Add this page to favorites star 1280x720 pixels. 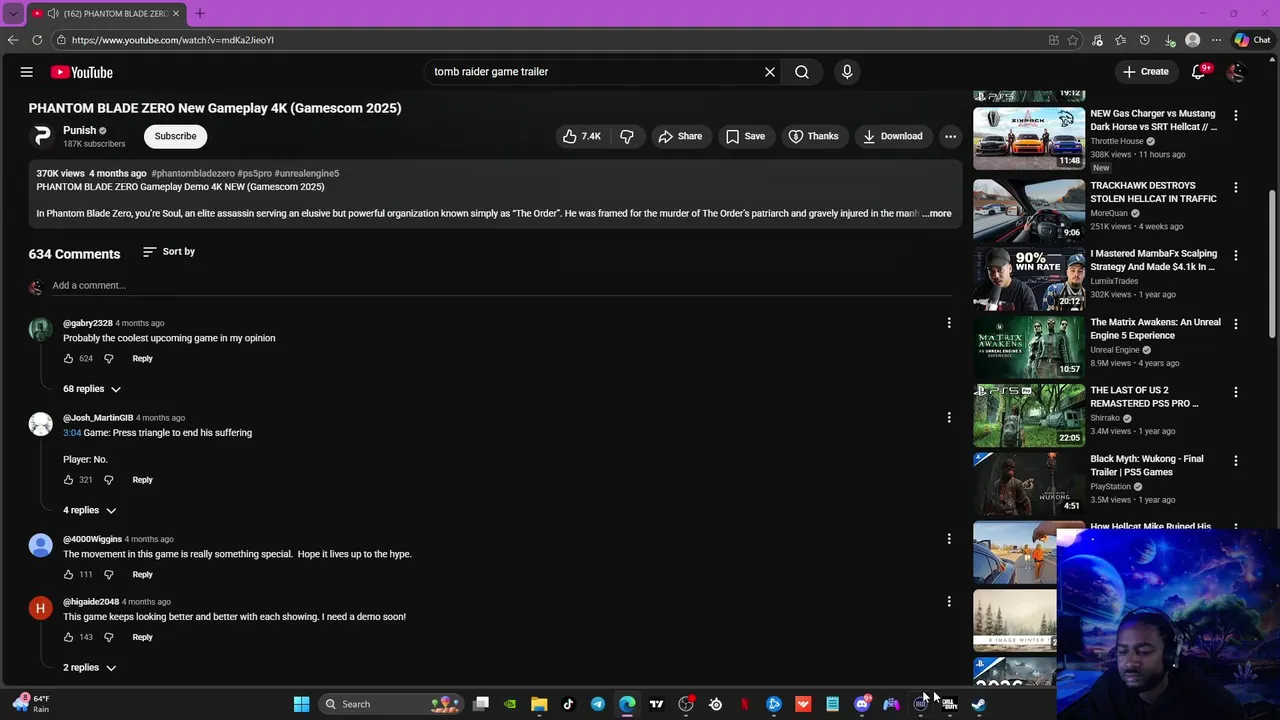pos(1073,40)
